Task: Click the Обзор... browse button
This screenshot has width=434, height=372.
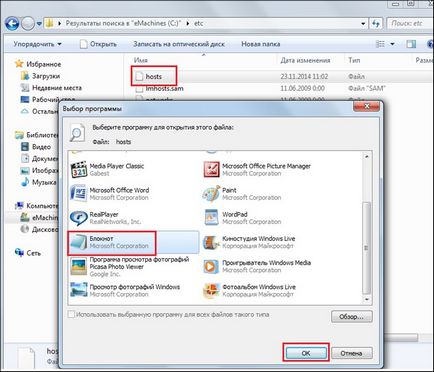Action: coord(352,316)
